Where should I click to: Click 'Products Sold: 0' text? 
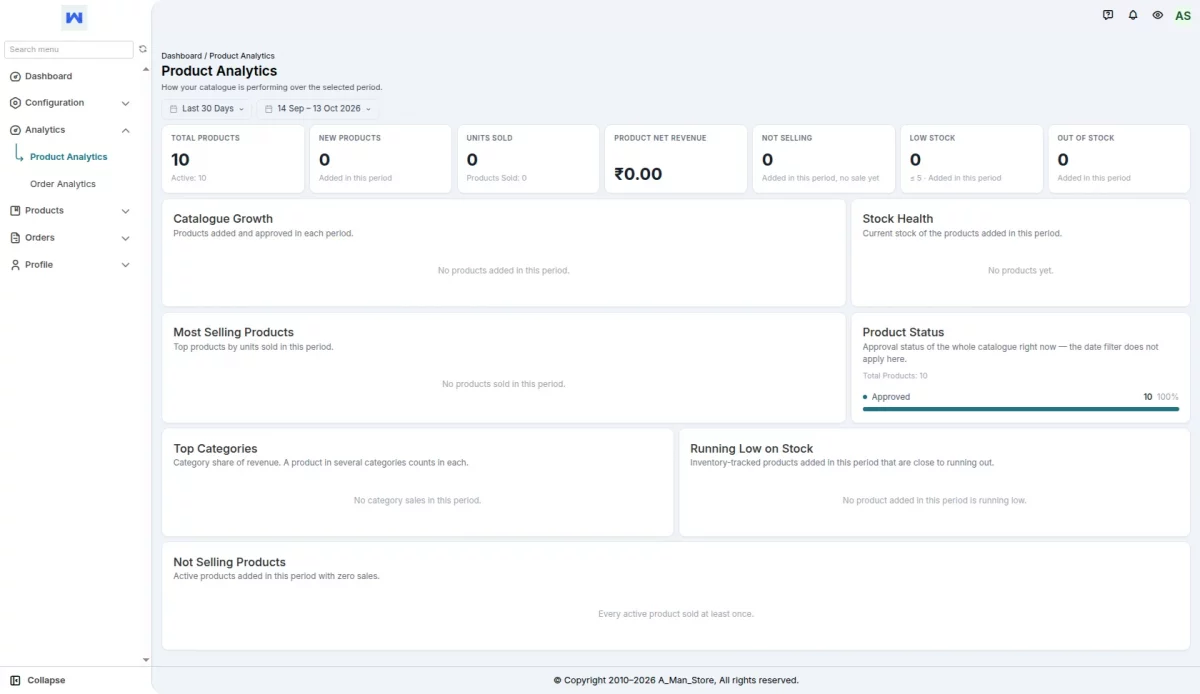click(x=496, y=178)
